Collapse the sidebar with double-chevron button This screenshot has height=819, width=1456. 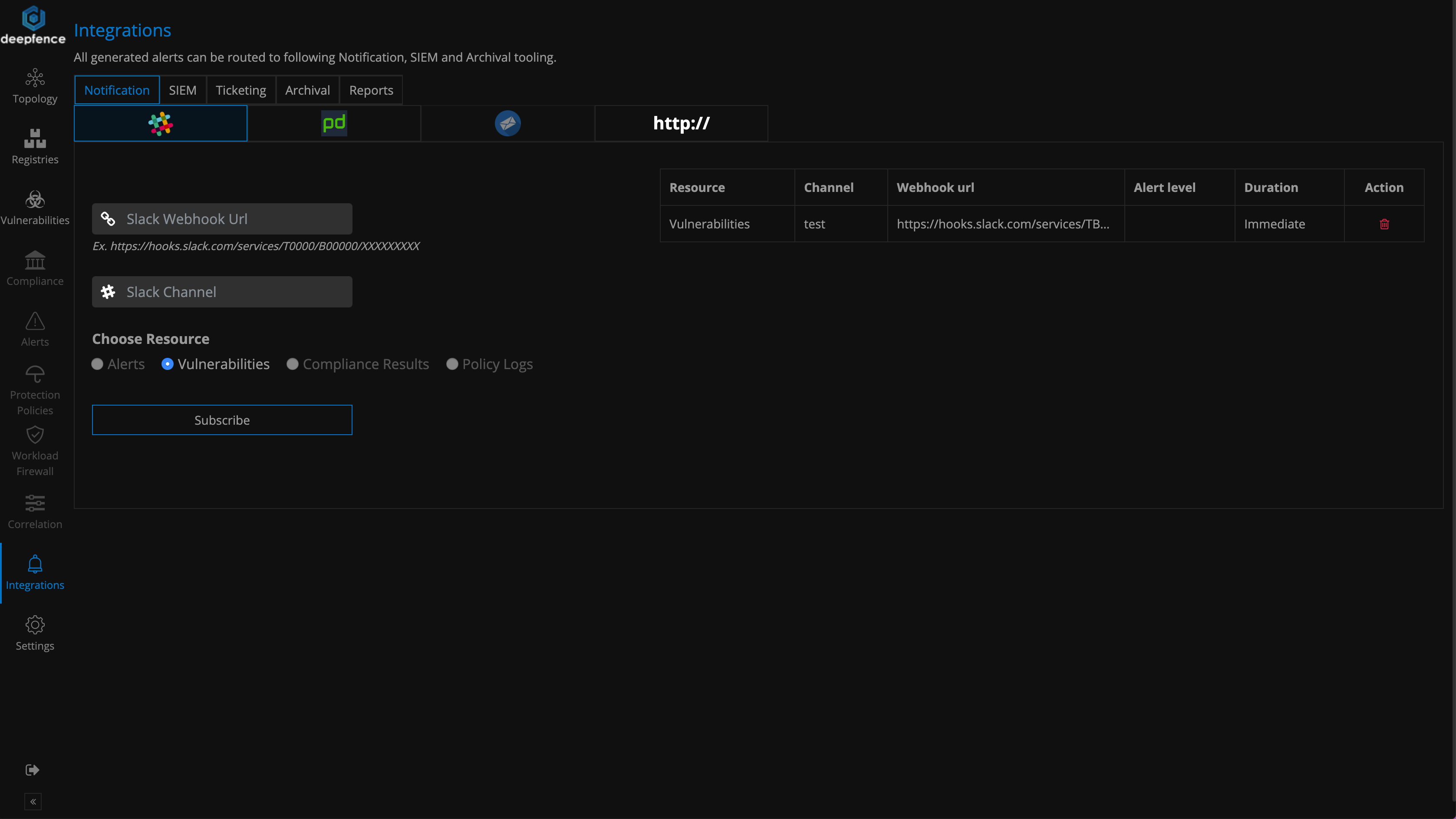pos(33,802)
